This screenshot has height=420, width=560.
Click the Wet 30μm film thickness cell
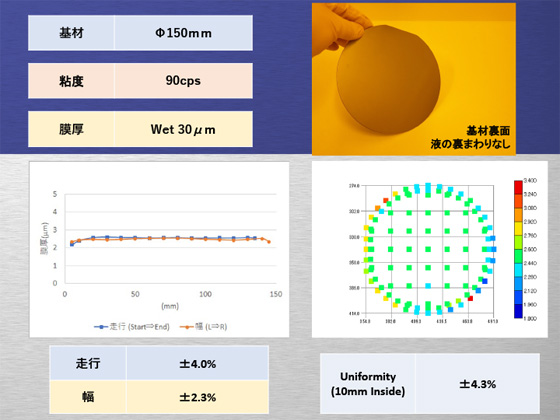coord(184,129)
